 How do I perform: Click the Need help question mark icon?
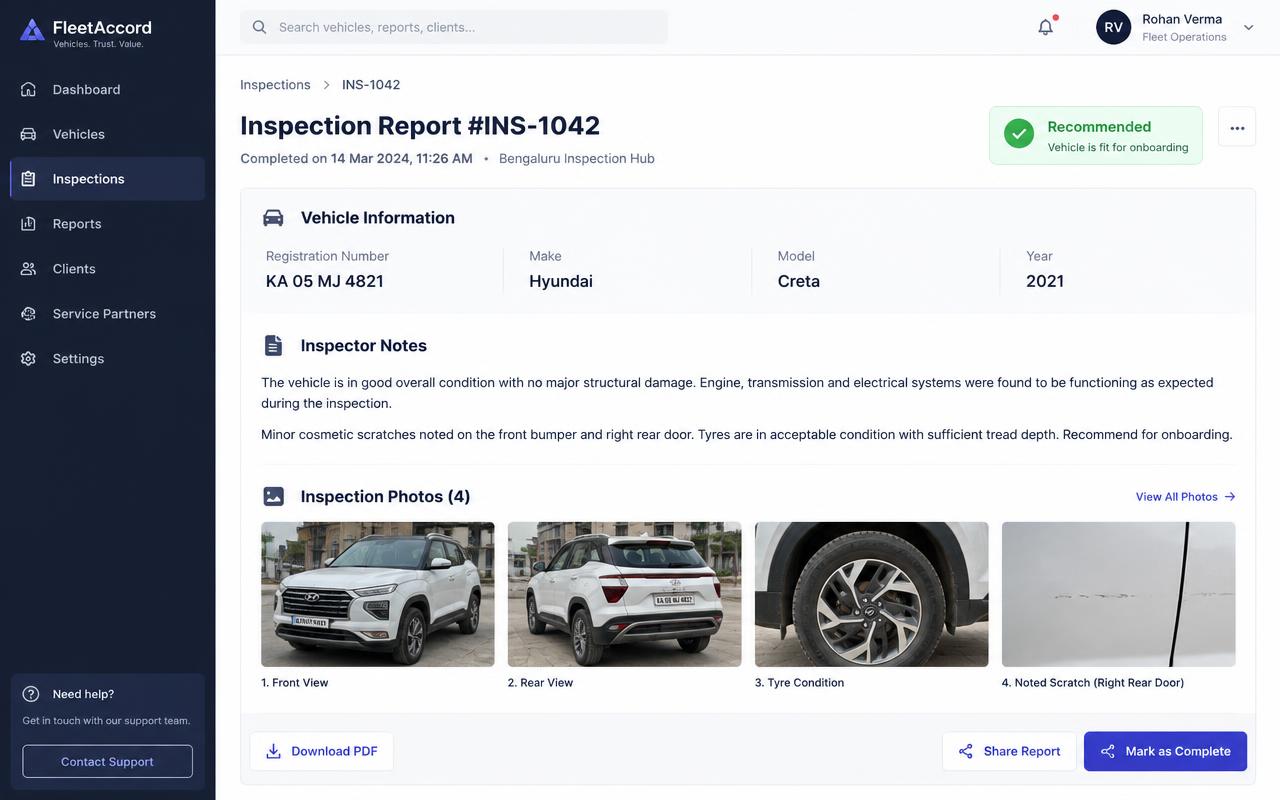tap(31, 694)
